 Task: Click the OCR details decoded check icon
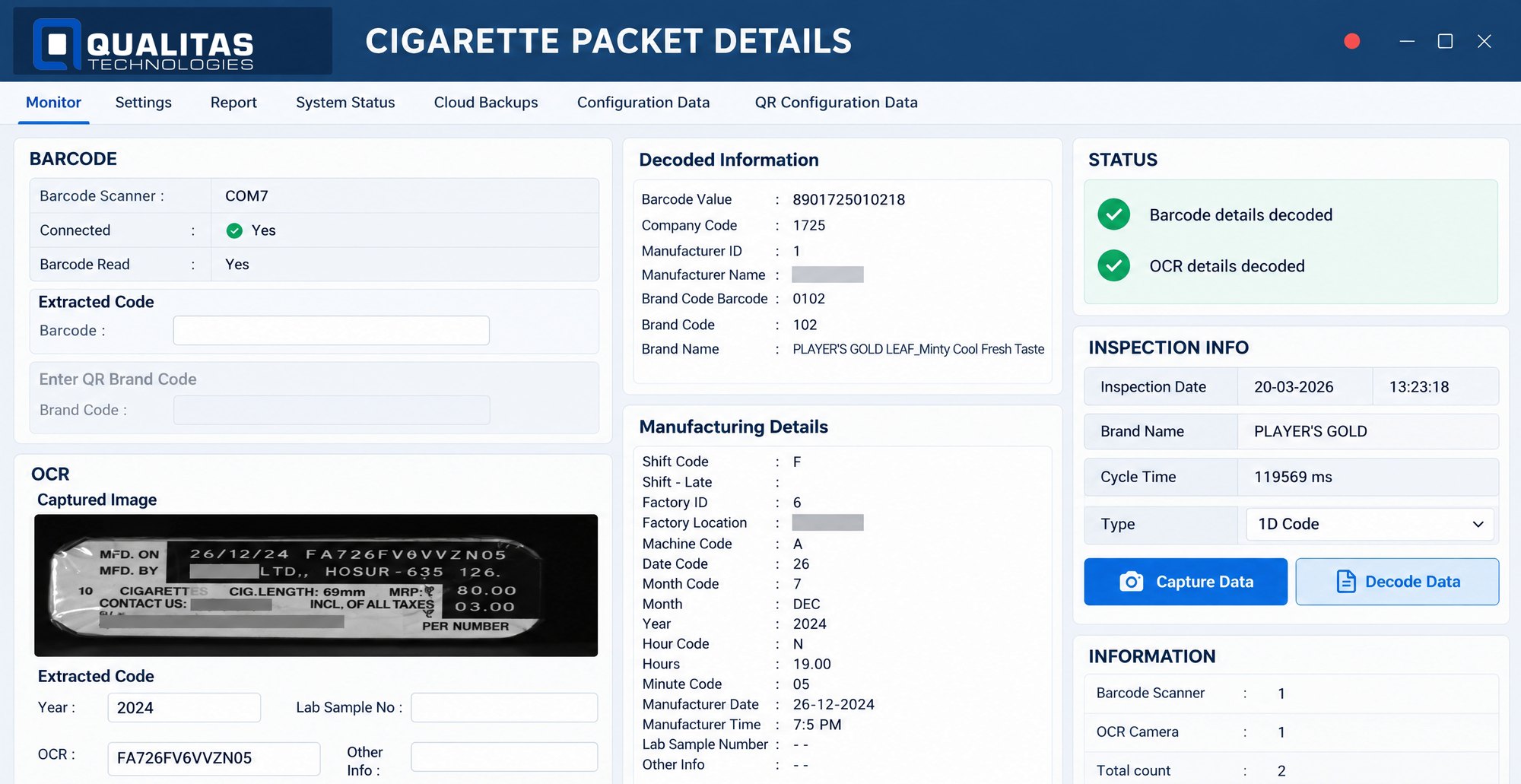pos(1113,265)
